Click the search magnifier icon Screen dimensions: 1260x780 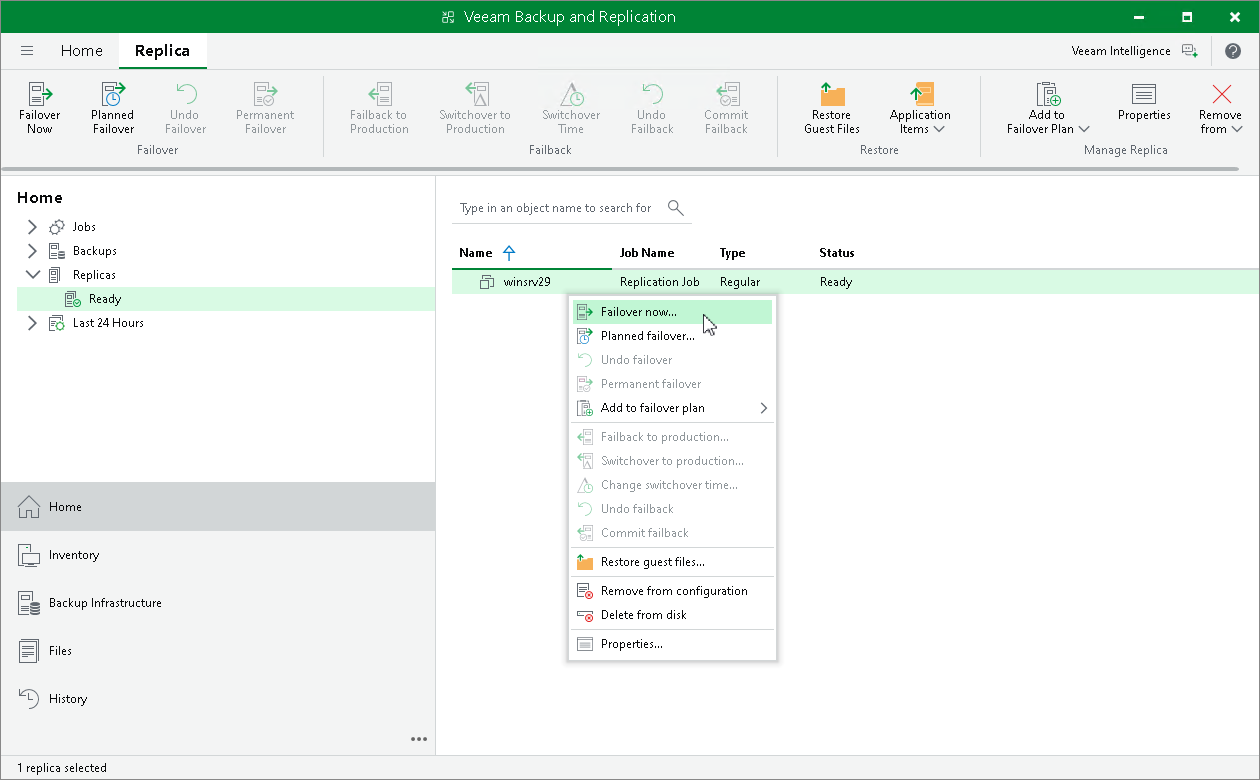[x=676, y=208]
